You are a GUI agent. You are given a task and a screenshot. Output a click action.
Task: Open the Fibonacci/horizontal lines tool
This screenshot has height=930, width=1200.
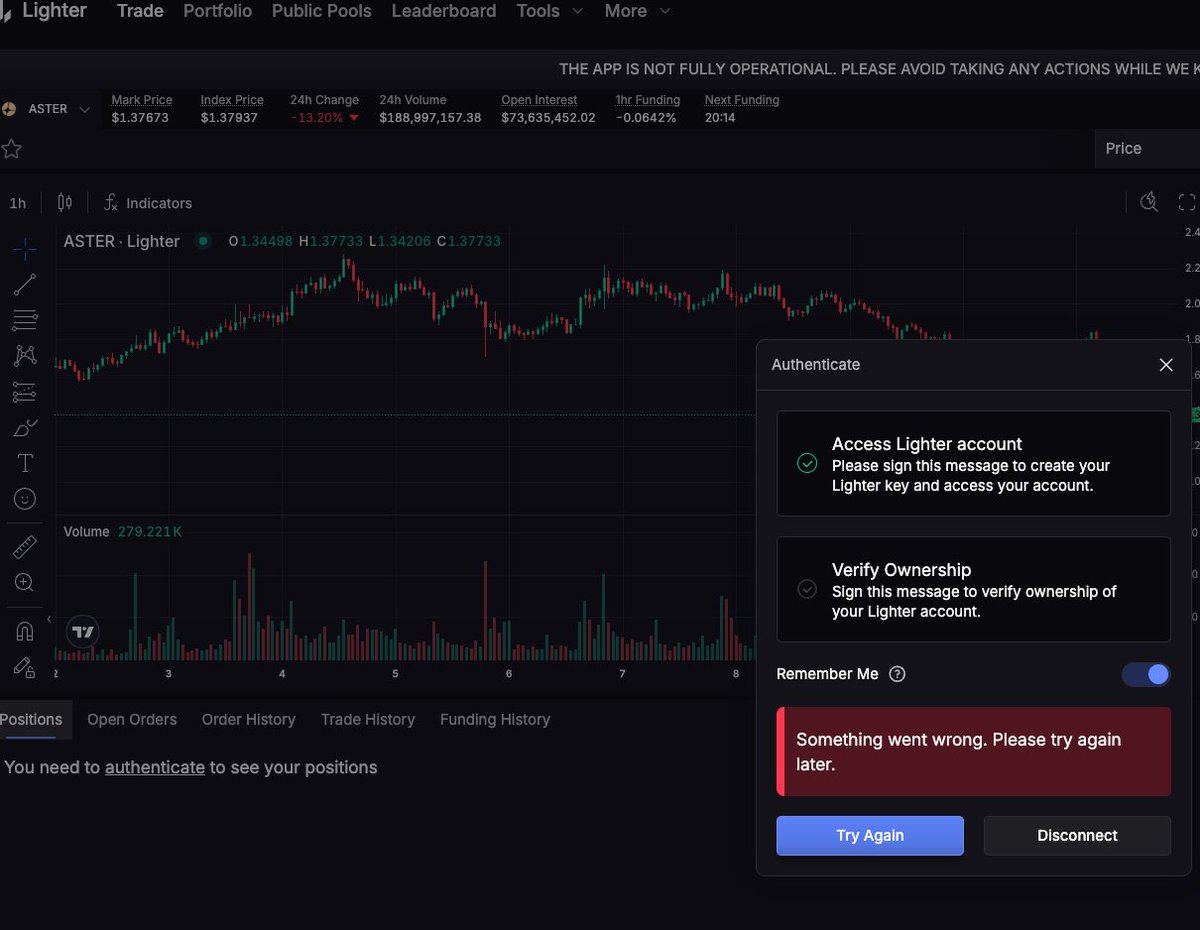click(25, 320)
